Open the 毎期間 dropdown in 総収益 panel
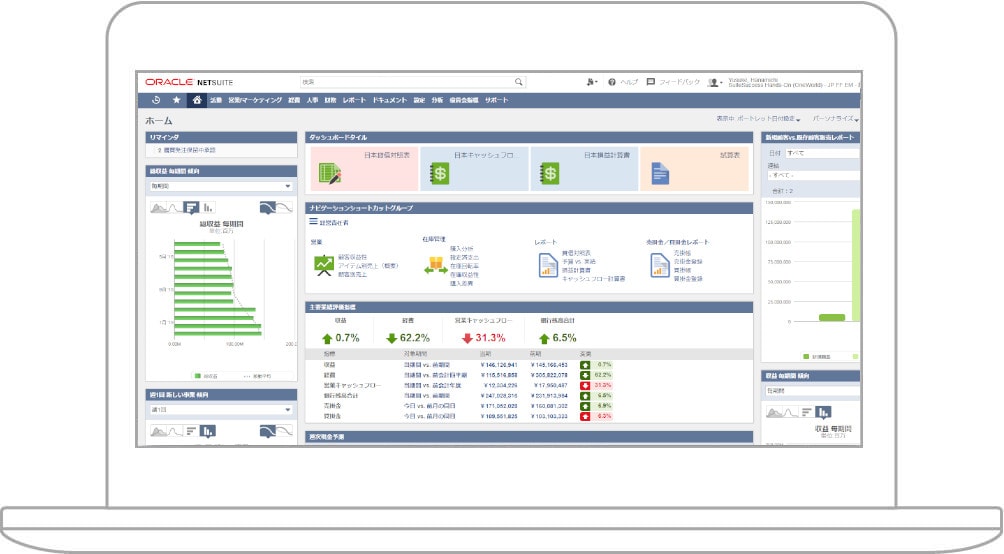The width and height of the screenshot is (1004, 554). 221,186
